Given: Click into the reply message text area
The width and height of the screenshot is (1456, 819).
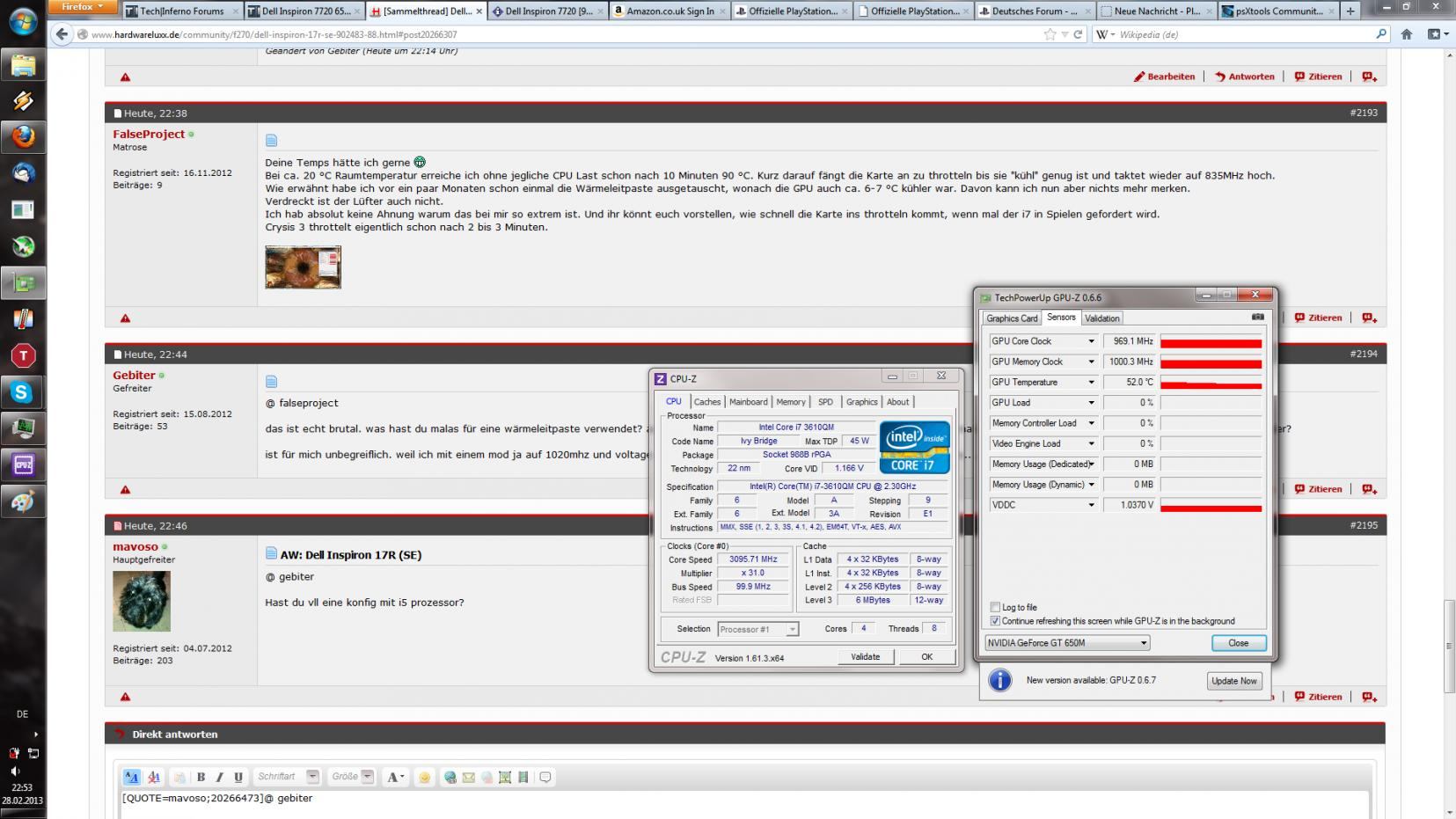Looking at the screenshot, I should [x=743, y=804].
